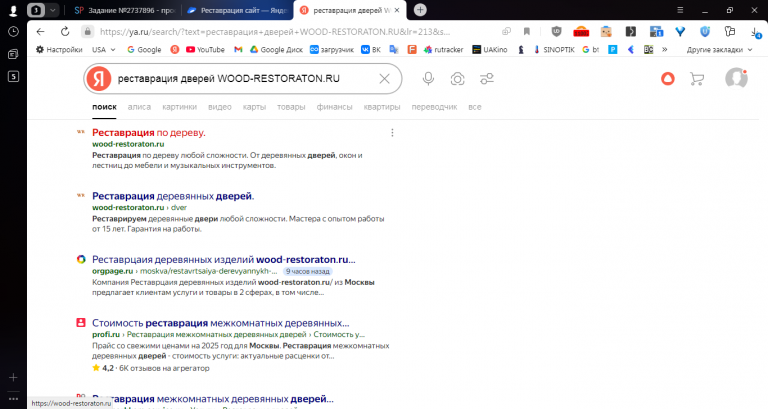Add a panel with the sidebar plus icon
The width and height of the screenshot is (768, 409).
pyautogui.click(x=13, y=377)
